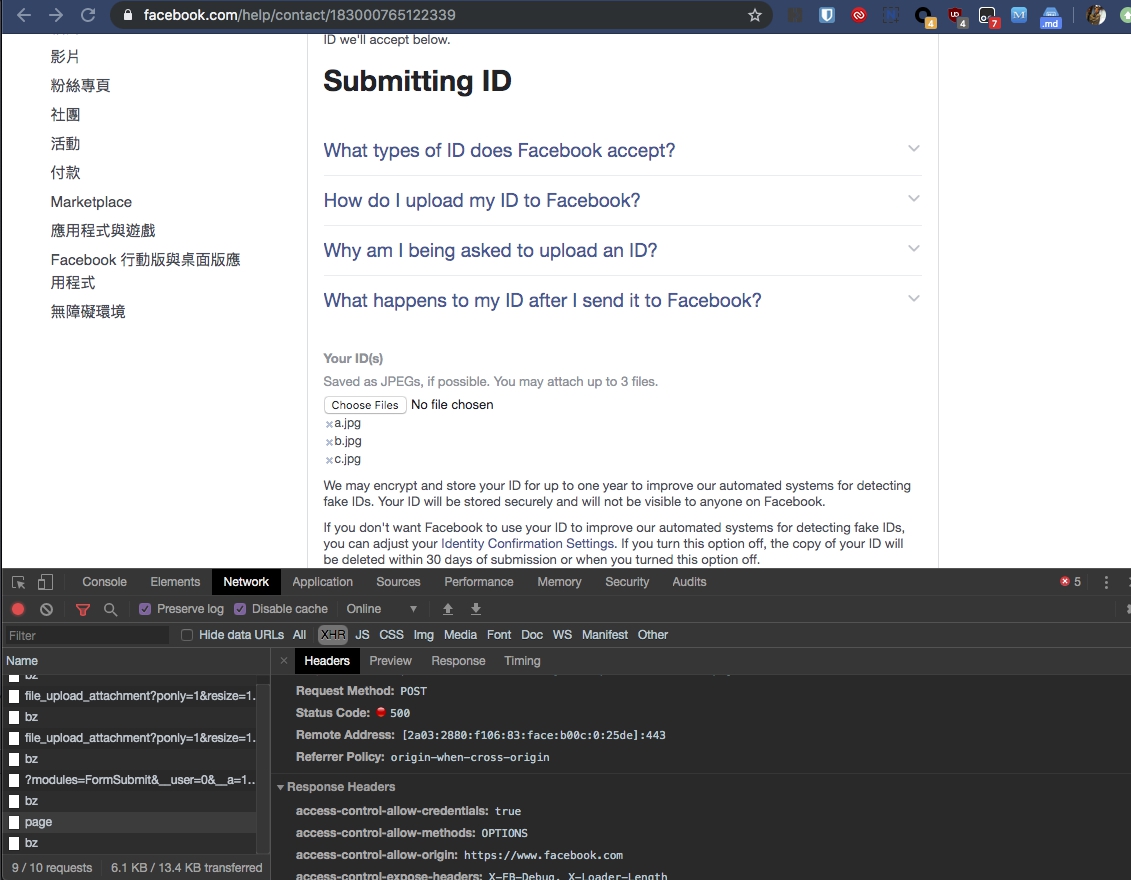The image size is (1131, 880).
Task: Uncheck the Disable cache checkbox
Action: pyautogui.click(x=240, y=610)
